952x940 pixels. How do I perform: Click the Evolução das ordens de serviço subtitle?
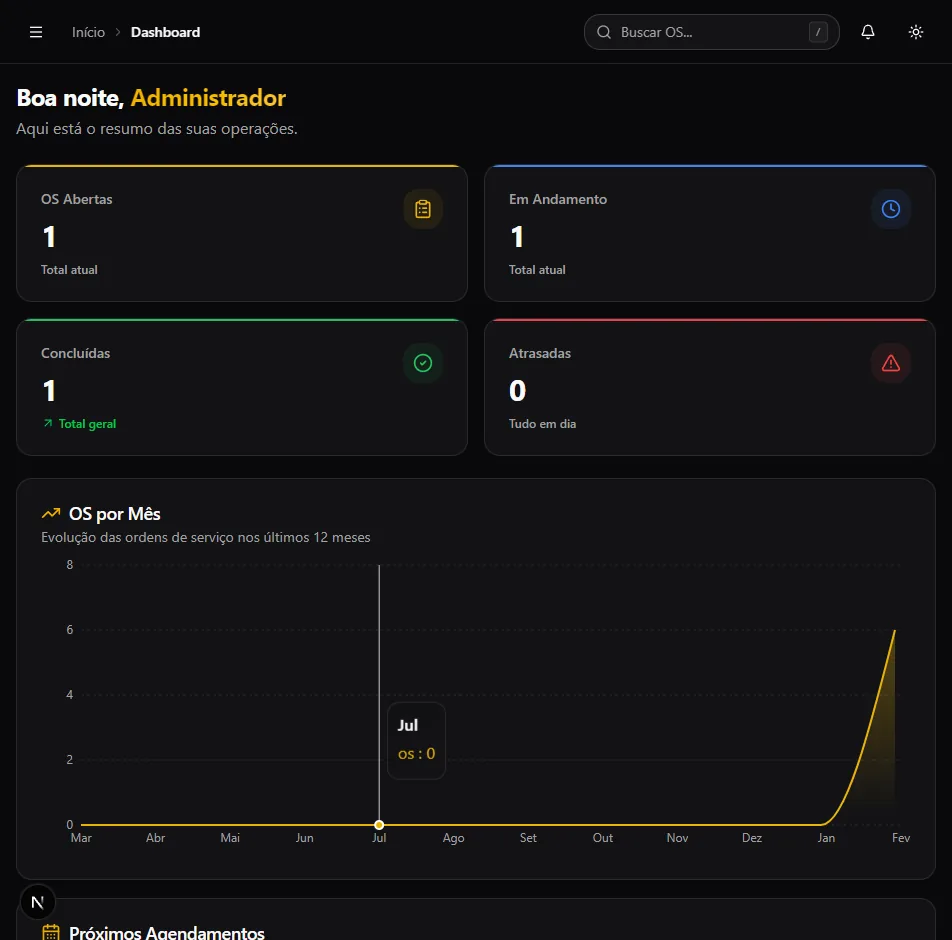click(206, 537)
